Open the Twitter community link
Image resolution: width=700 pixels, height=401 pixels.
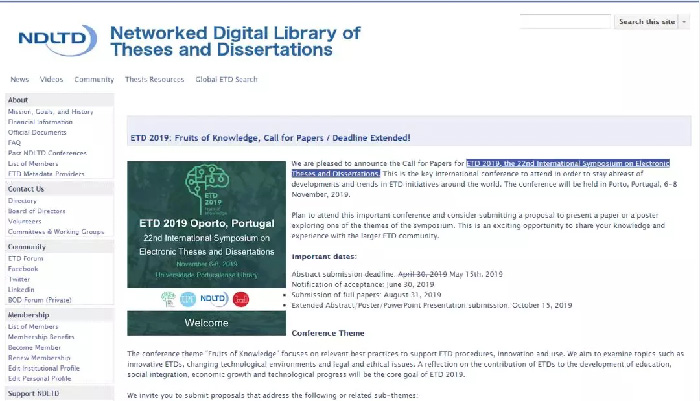(19, 280)
